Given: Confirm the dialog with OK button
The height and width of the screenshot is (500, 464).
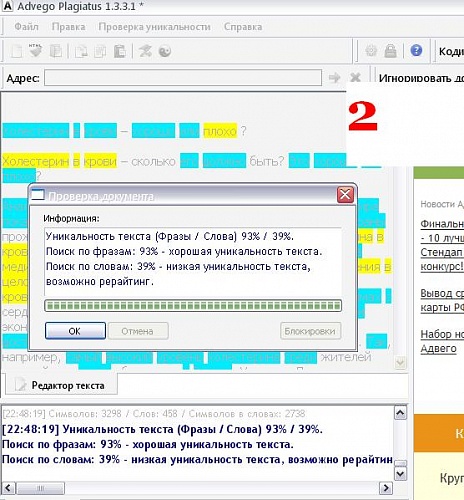Looking at the screenshot, I should [75, 331].
